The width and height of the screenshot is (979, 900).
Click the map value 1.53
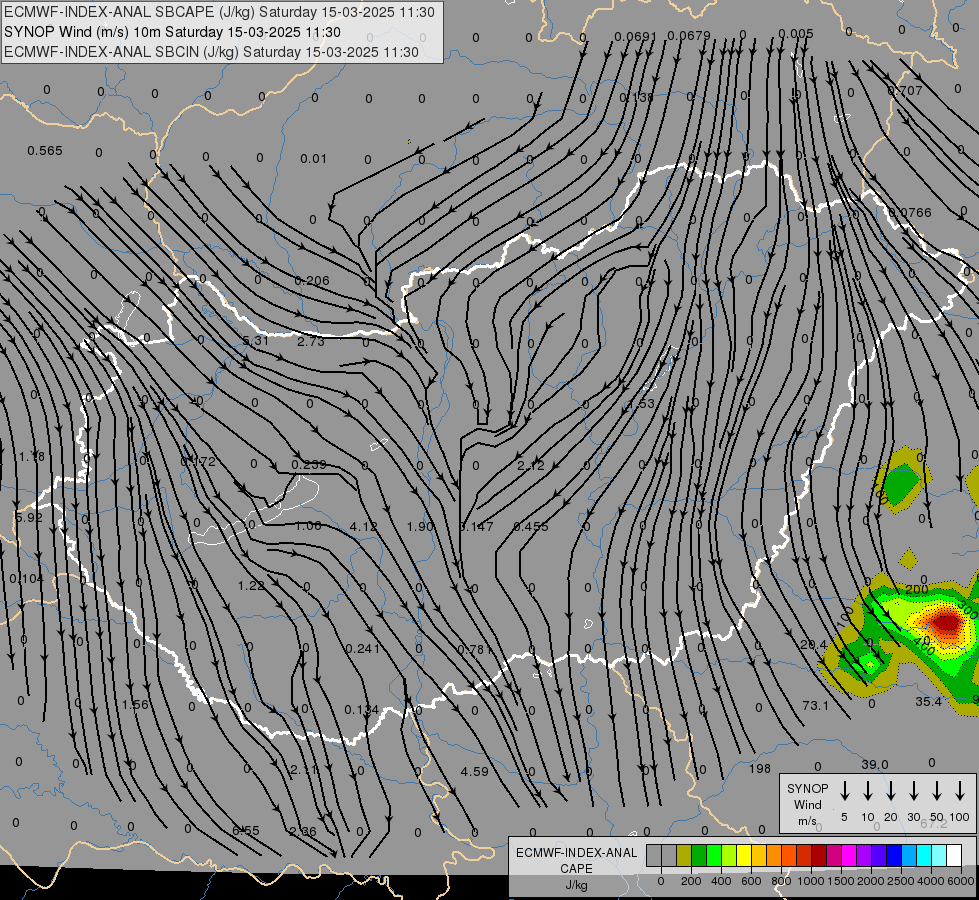642,403
